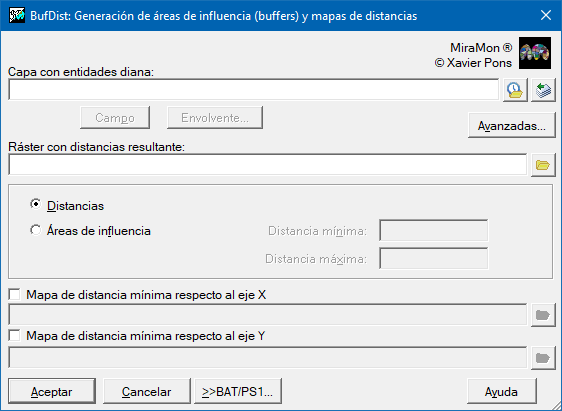Click the Ráster con distancias resultante field
The height and width of the screenshot is (411, 562).
tap(267, 165)
